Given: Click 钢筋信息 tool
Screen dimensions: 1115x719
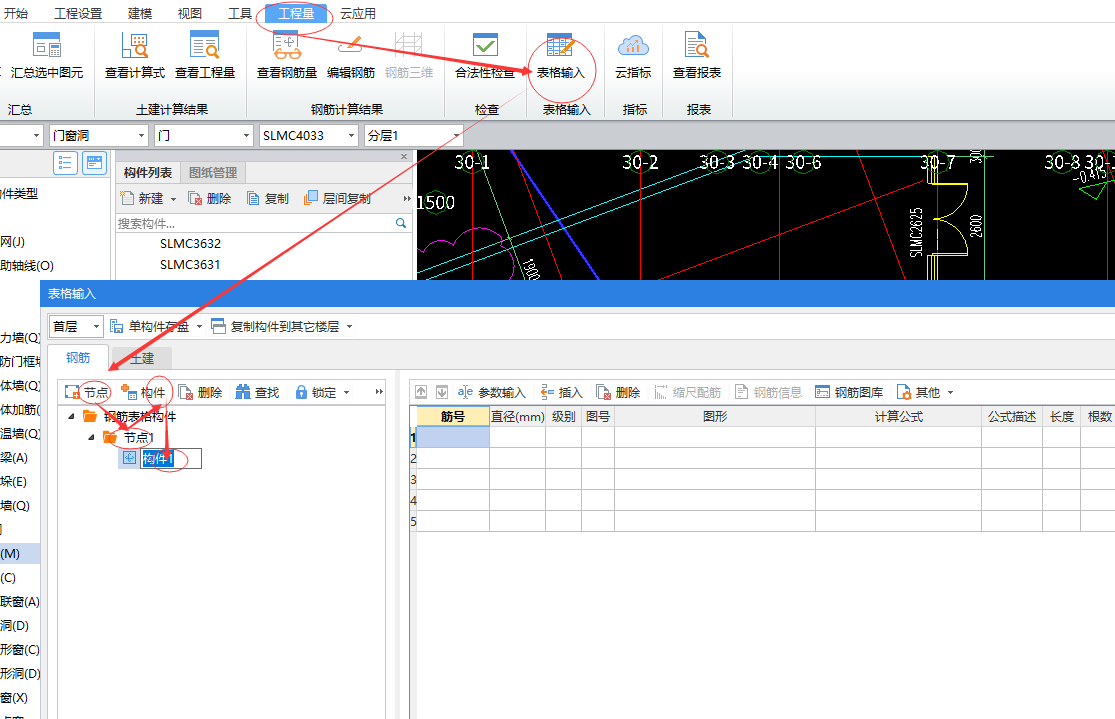Looking at the screenshot, I should (x=768, y=393).
